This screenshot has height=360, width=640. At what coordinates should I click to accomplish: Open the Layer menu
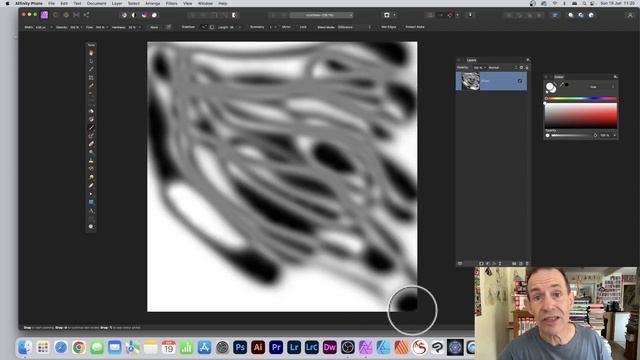click(x=117, y=3)
